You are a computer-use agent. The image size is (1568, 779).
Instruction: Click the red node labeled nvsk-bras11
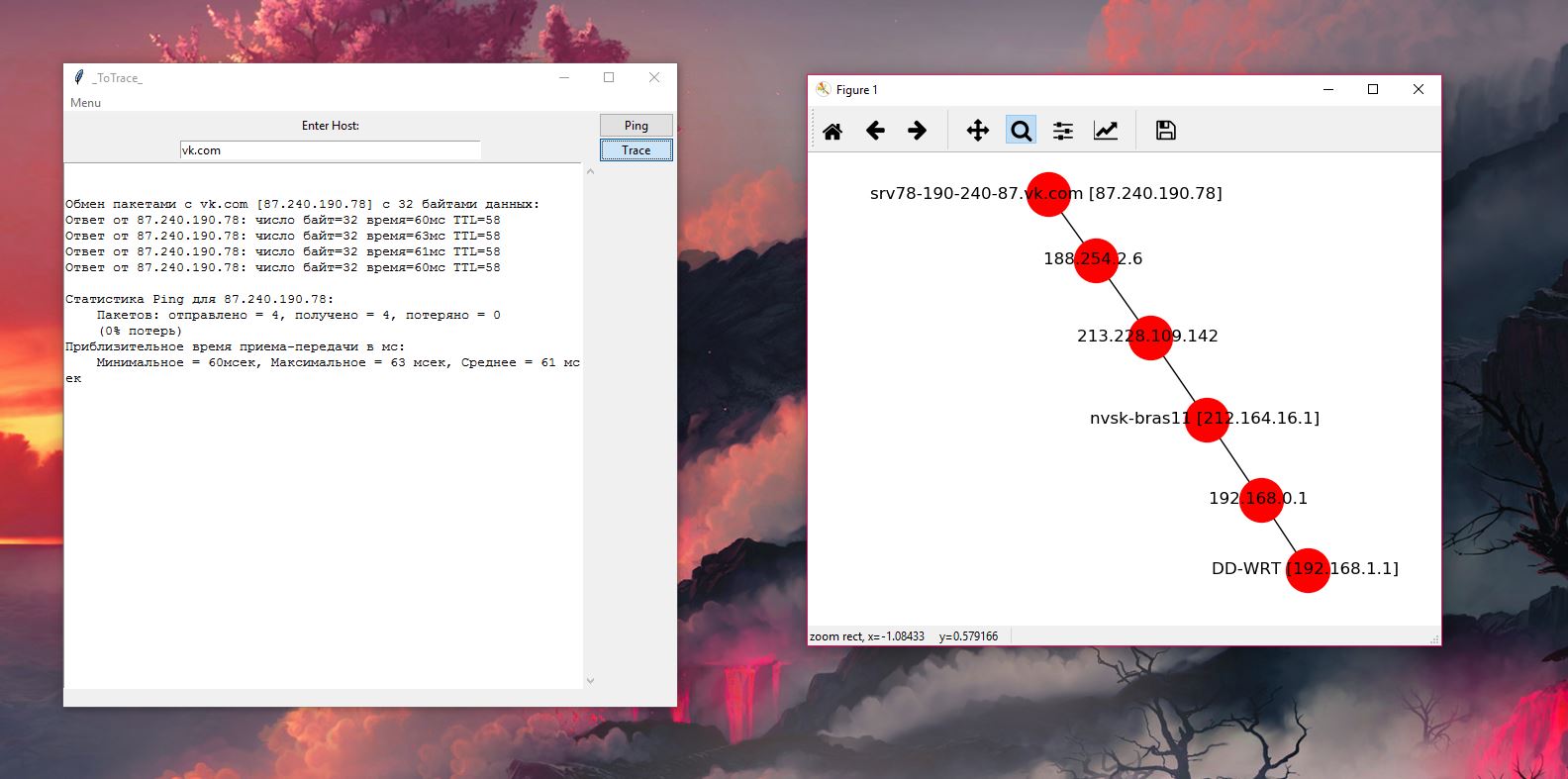[1207, 420]
